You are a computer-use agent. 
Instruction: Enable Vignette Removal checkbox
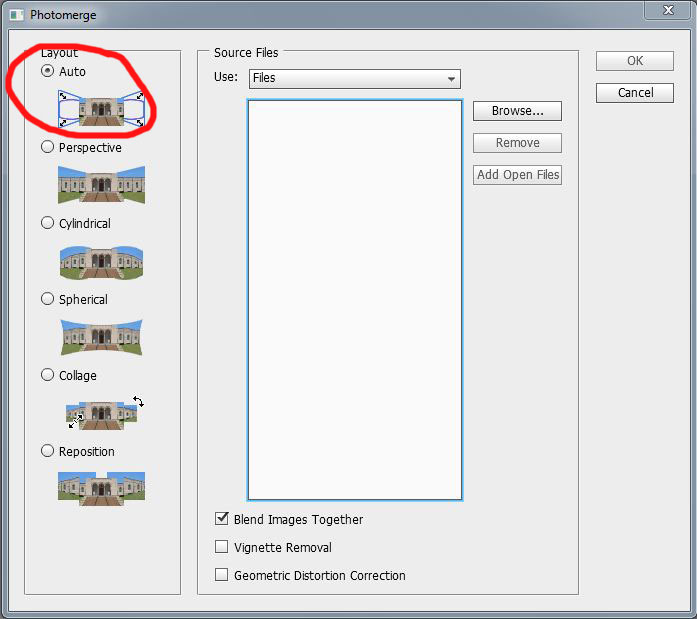(221, 547)
